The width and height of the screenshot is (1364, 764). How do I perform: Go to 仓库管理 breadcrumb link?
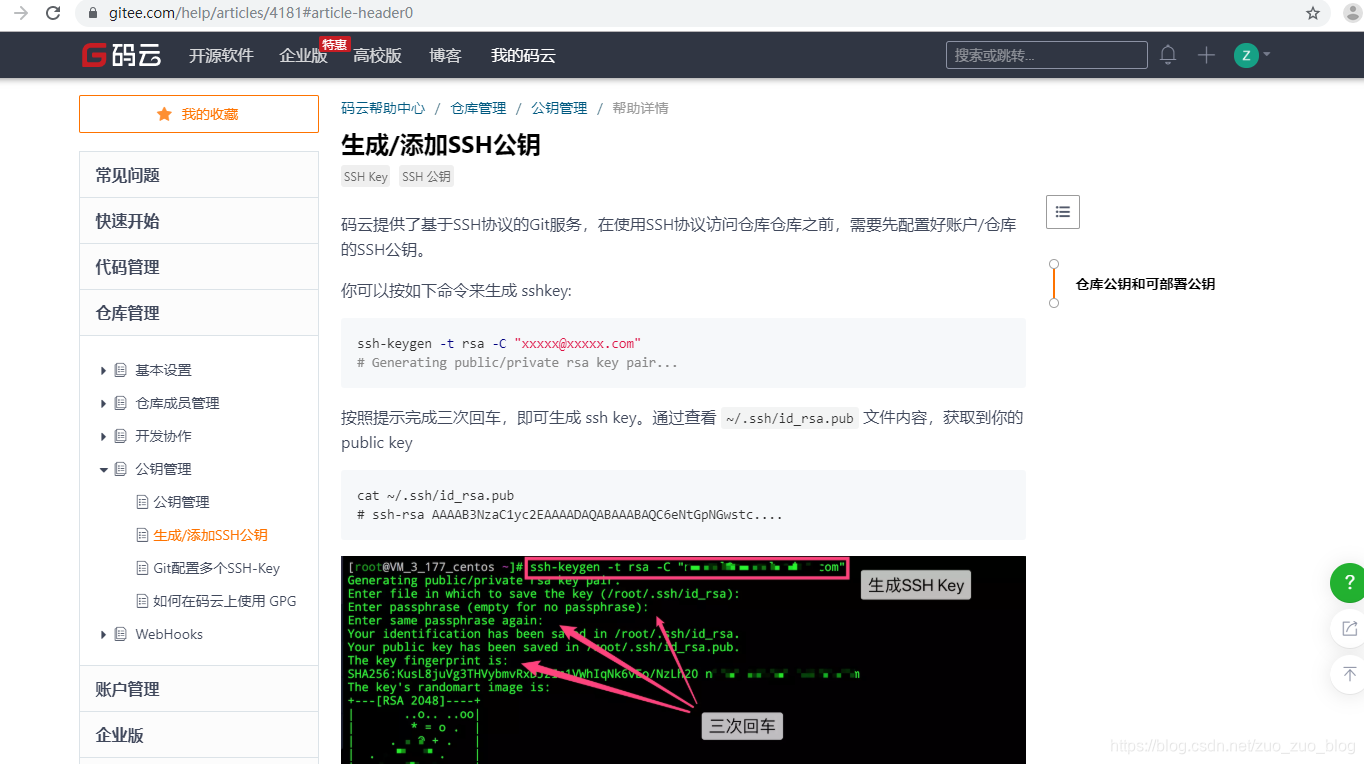478,108
